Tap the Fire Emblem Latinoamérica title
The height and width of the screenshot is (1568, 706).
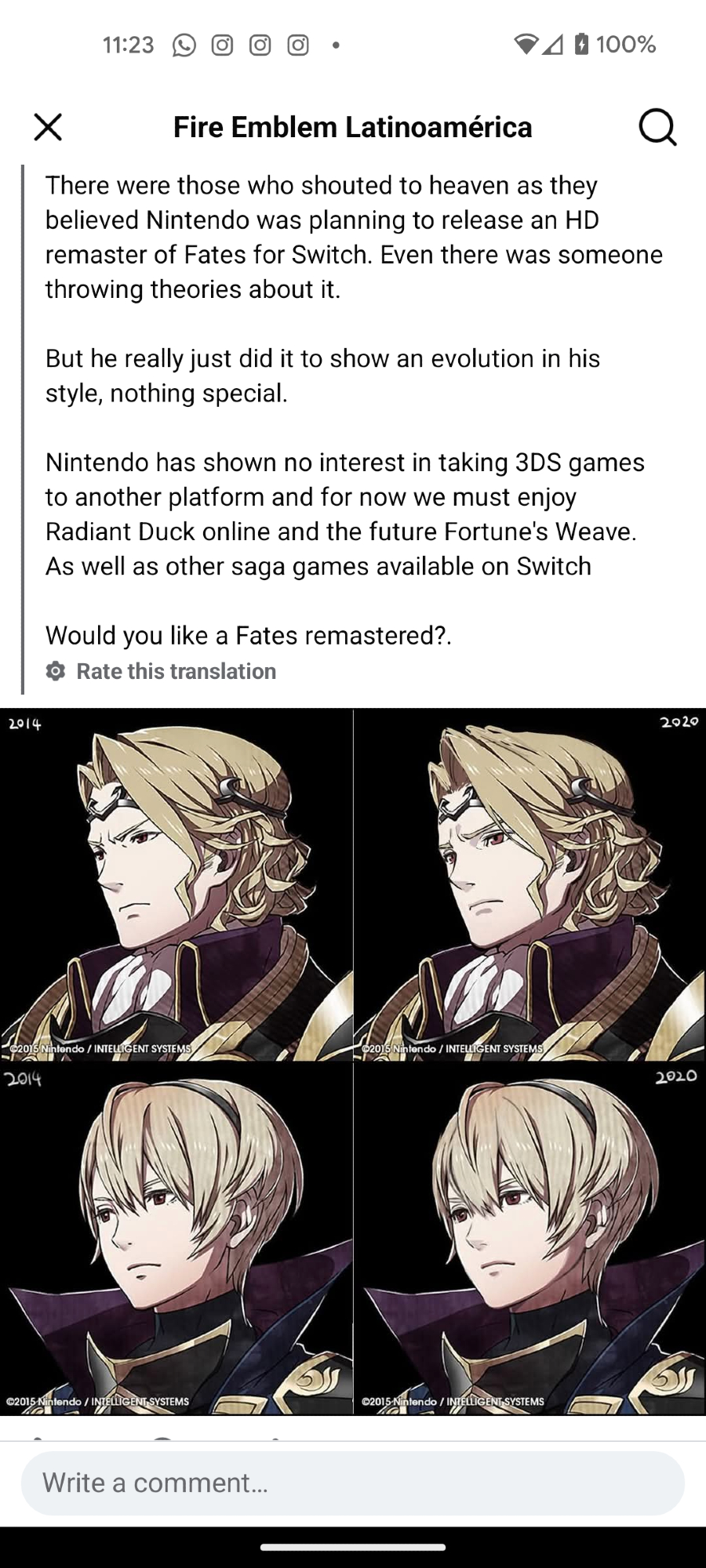click(x=352, y=127)
